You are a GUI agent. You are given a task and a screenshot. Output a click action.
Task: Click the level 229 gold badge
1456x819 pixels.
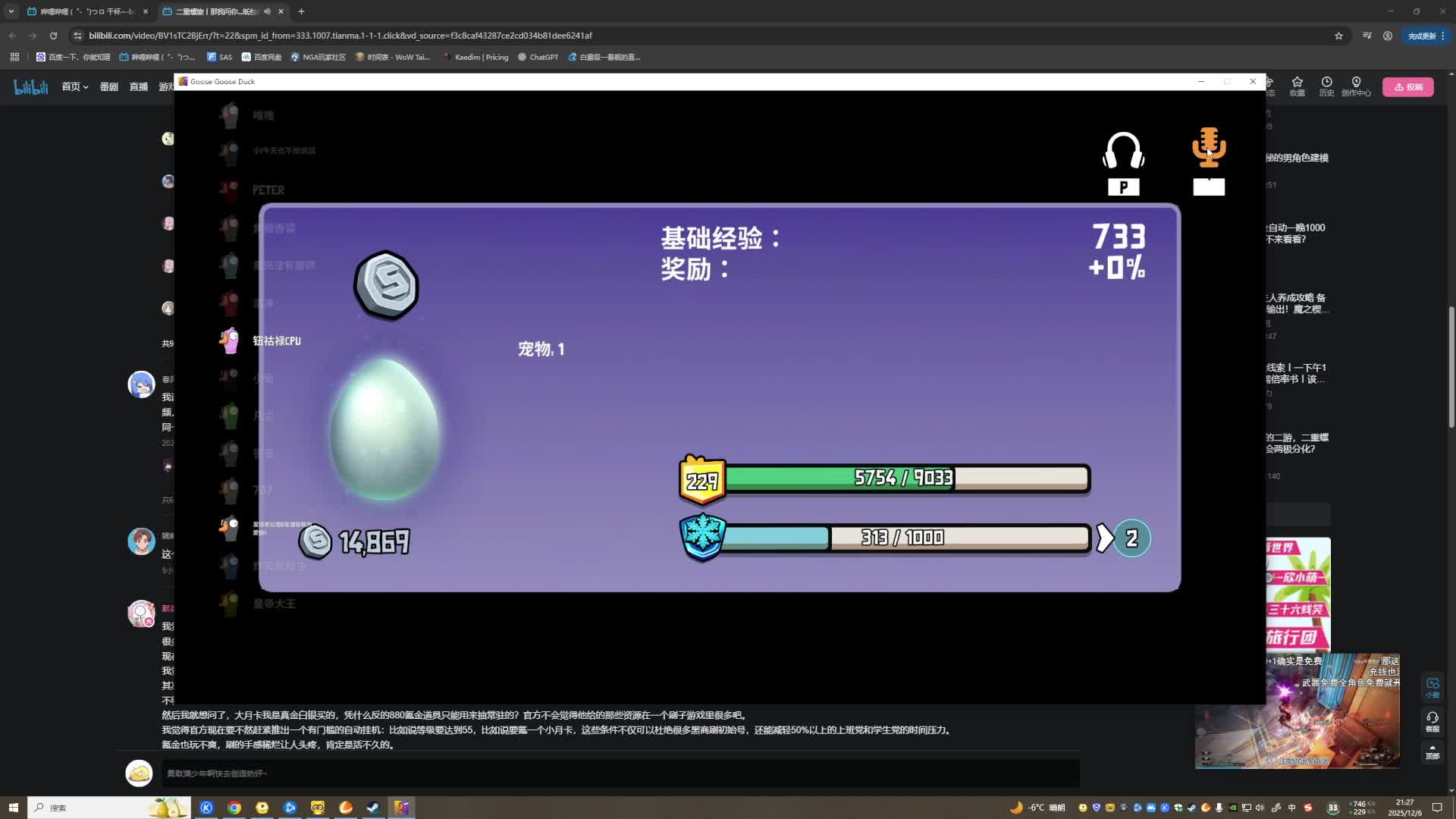702,480
